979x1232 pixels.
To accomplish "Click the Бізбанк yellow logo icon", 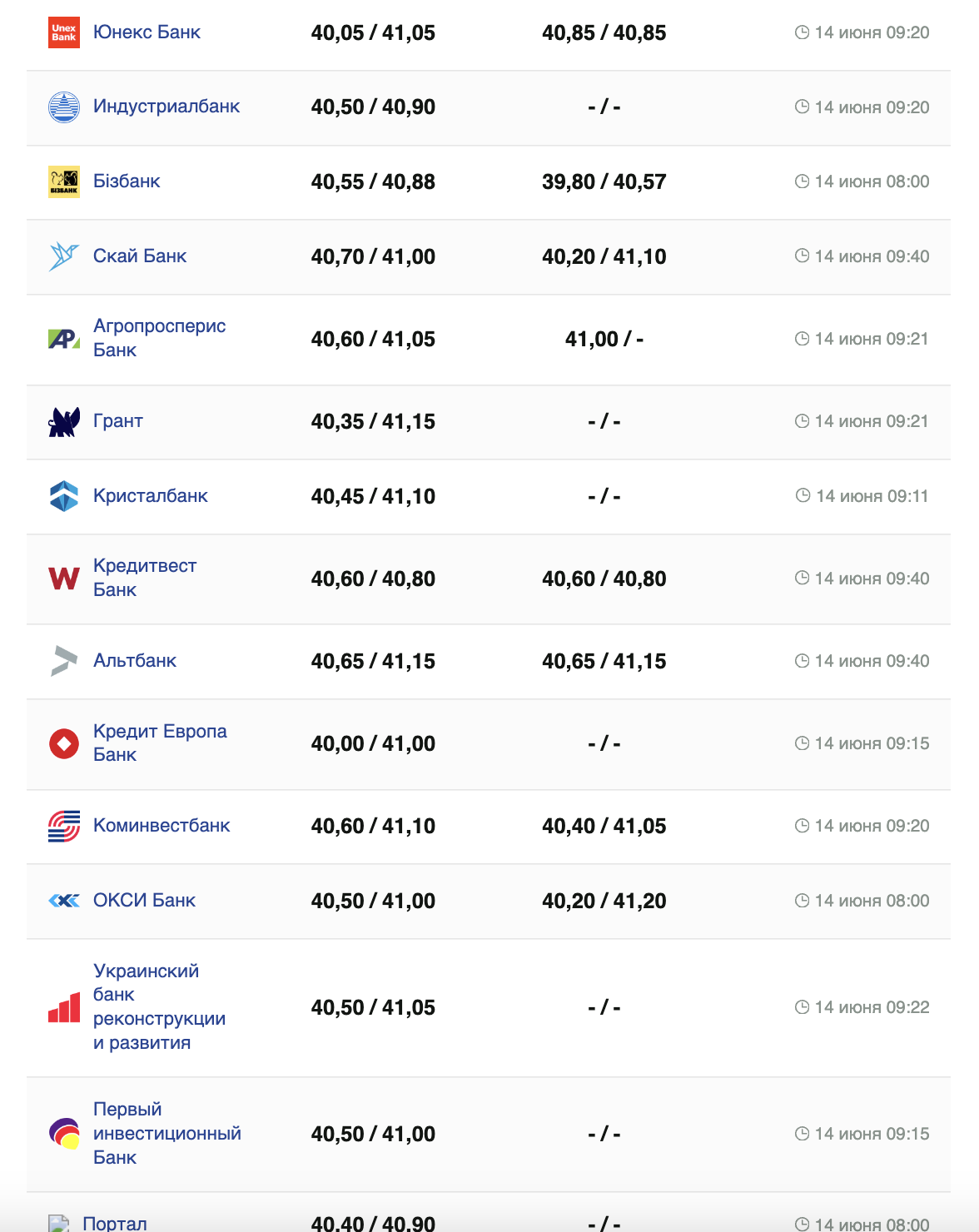I will point(64,181).
